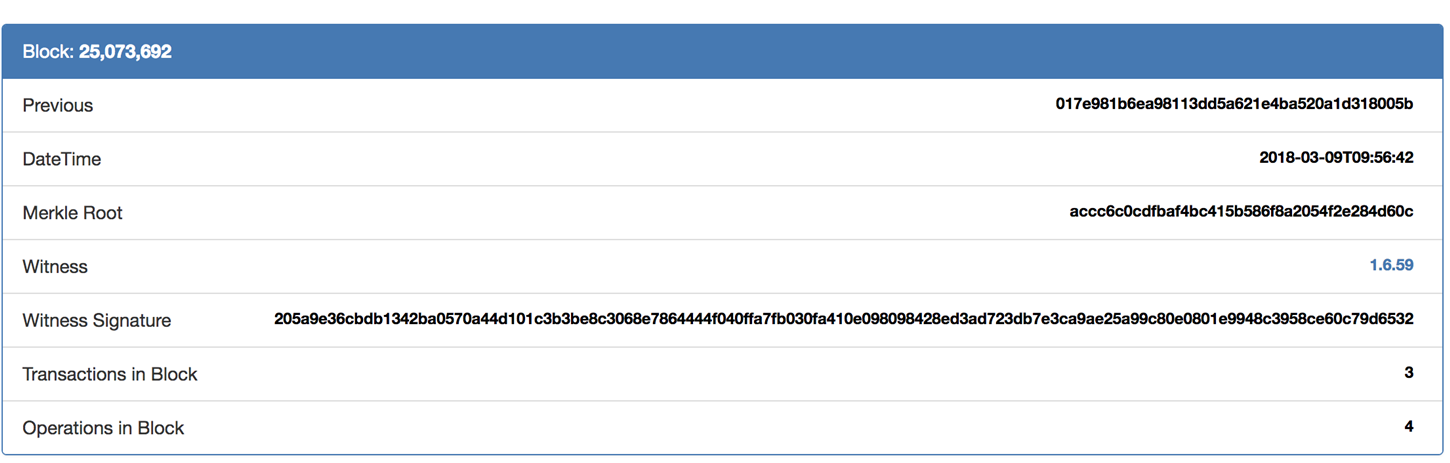Image resolution: width=1450 pixels, height=463 pixels.
Task: Click the Witness Signature label
Action: (x=97, y=321)
